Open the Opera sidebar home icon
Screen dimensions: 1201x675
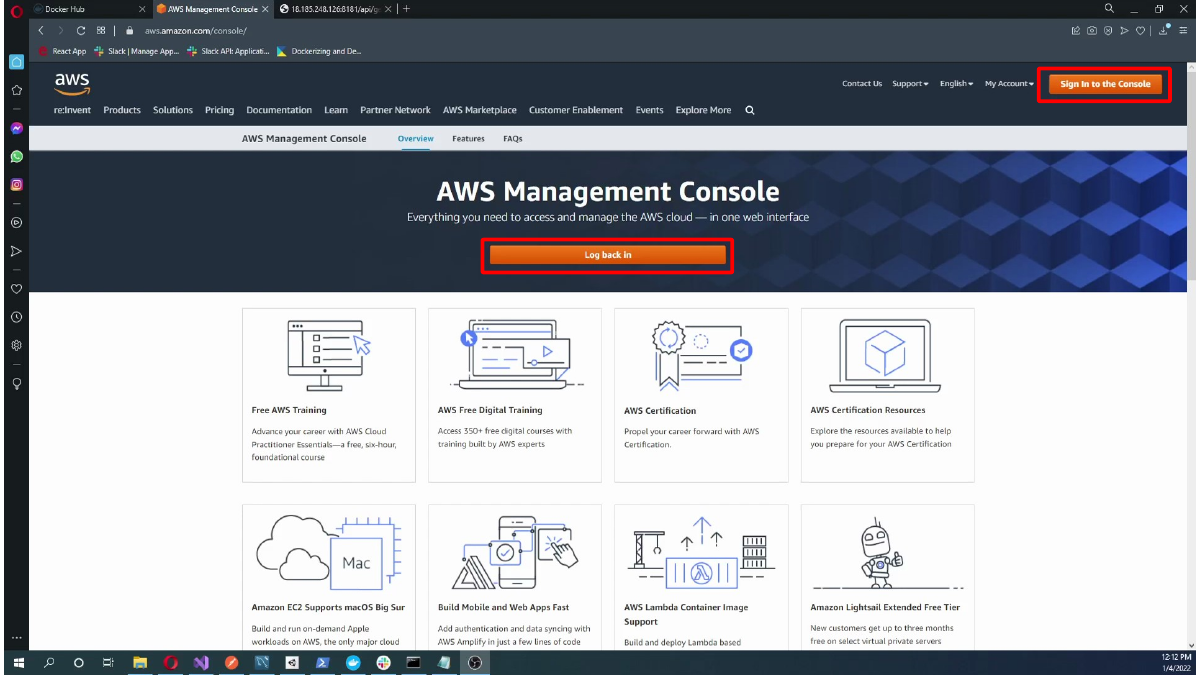(x=16, y=62)
